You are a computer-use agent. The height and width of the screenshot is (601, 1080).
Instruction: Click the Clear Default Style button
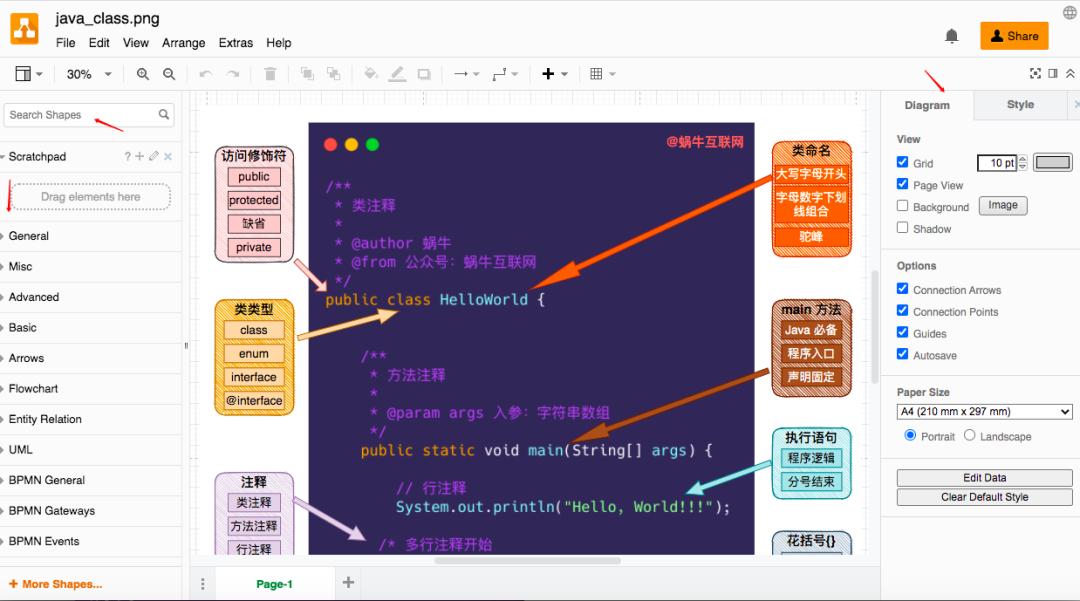pos(983,496)
